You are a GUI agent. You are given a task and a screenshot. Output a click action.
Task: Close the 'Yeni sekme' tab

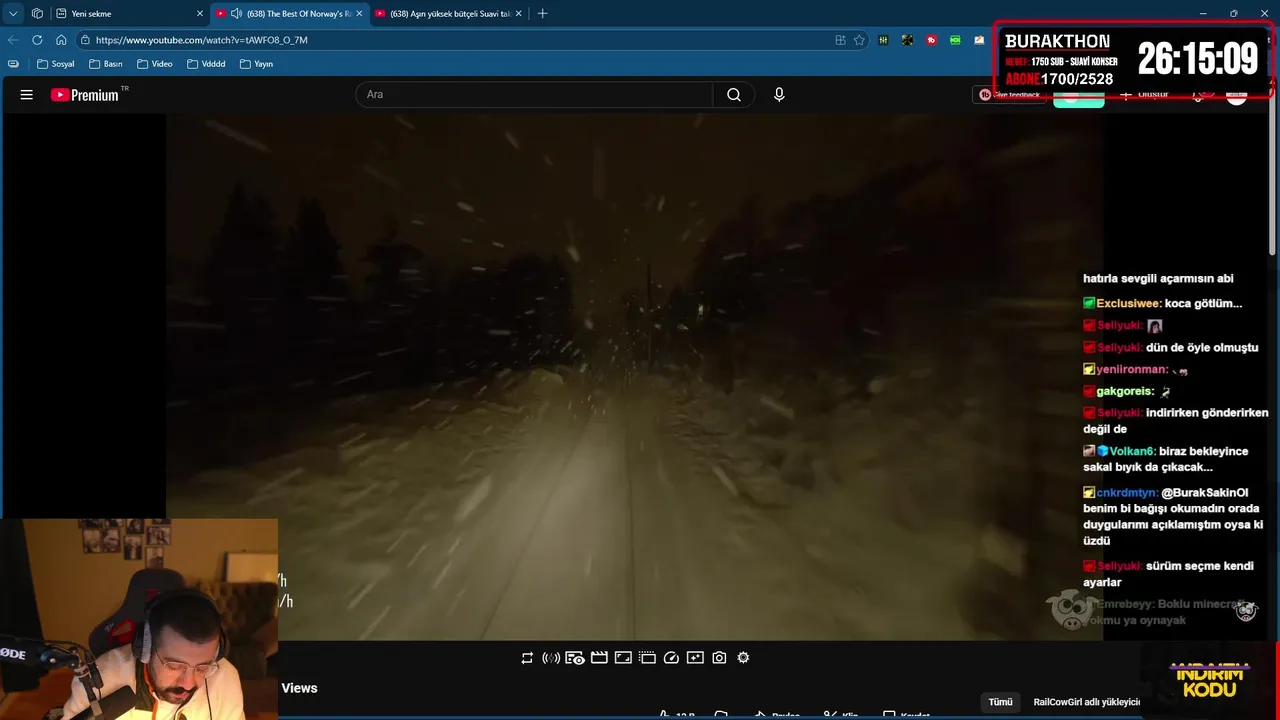pos(199,13)
